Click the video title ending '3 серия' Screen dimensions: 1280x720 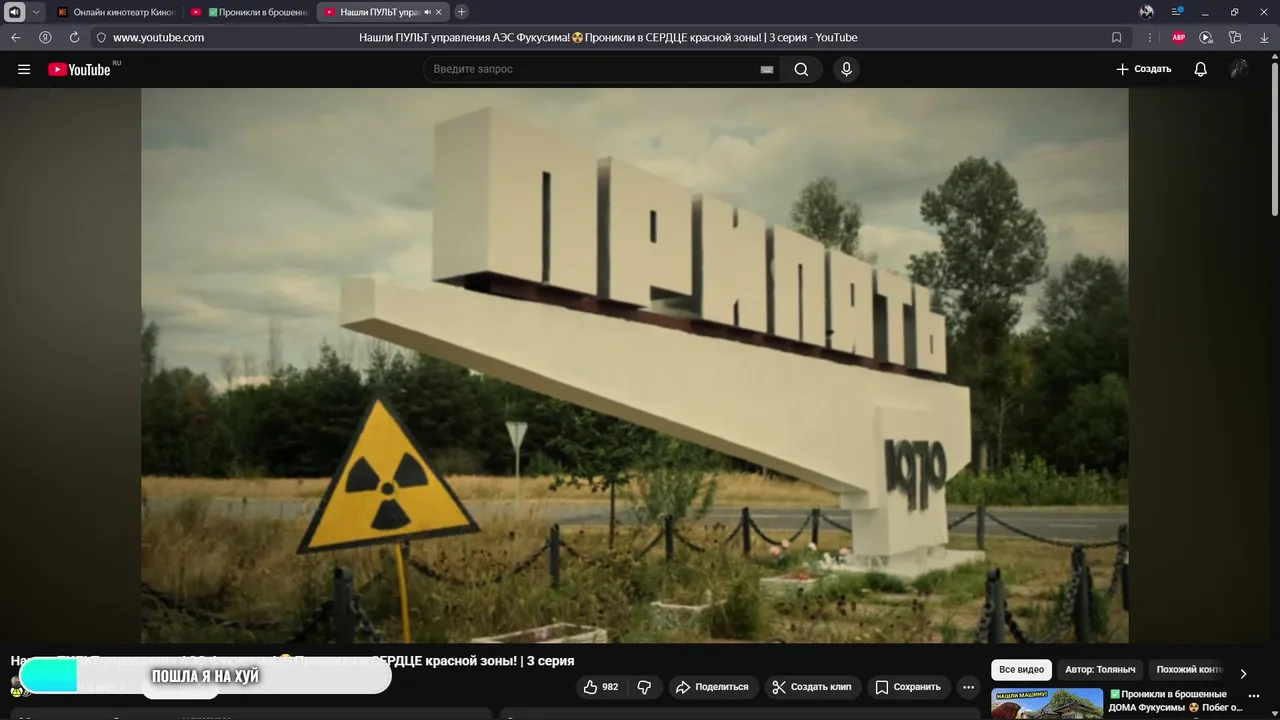click(x=292, y=661)
